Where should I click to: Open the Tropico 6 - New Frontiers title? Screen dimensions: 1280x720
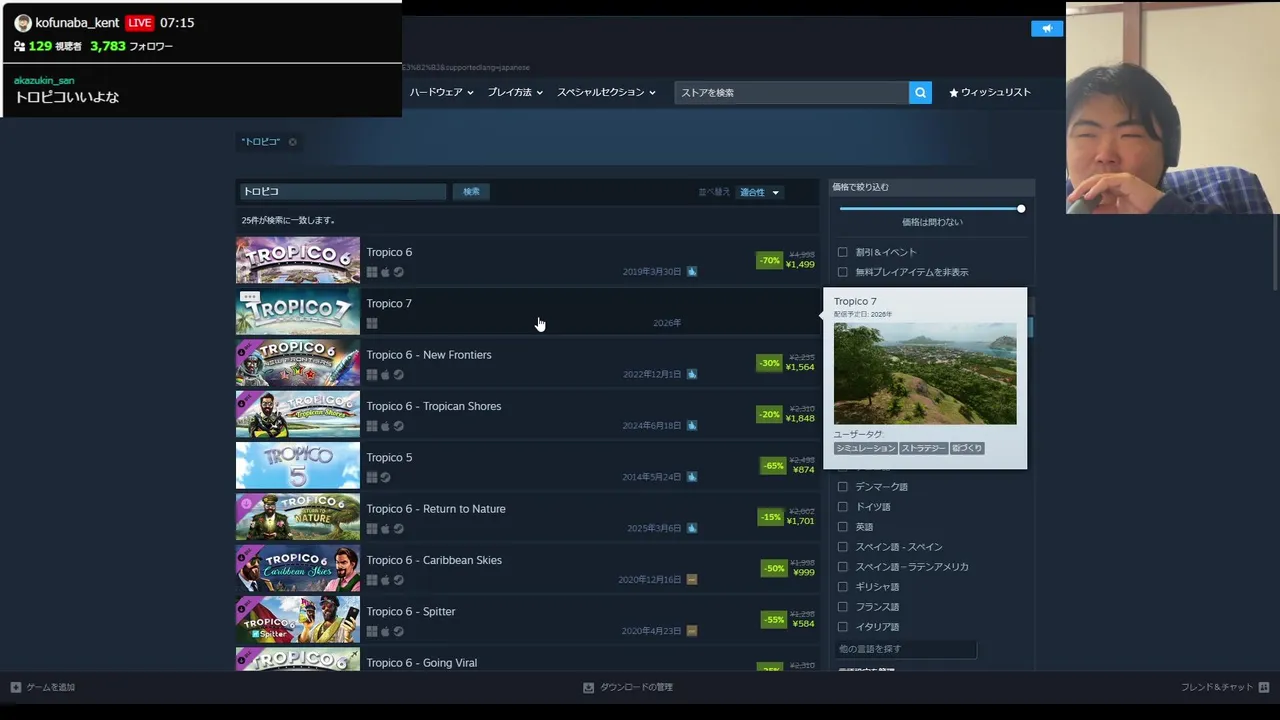coord(429,355)
